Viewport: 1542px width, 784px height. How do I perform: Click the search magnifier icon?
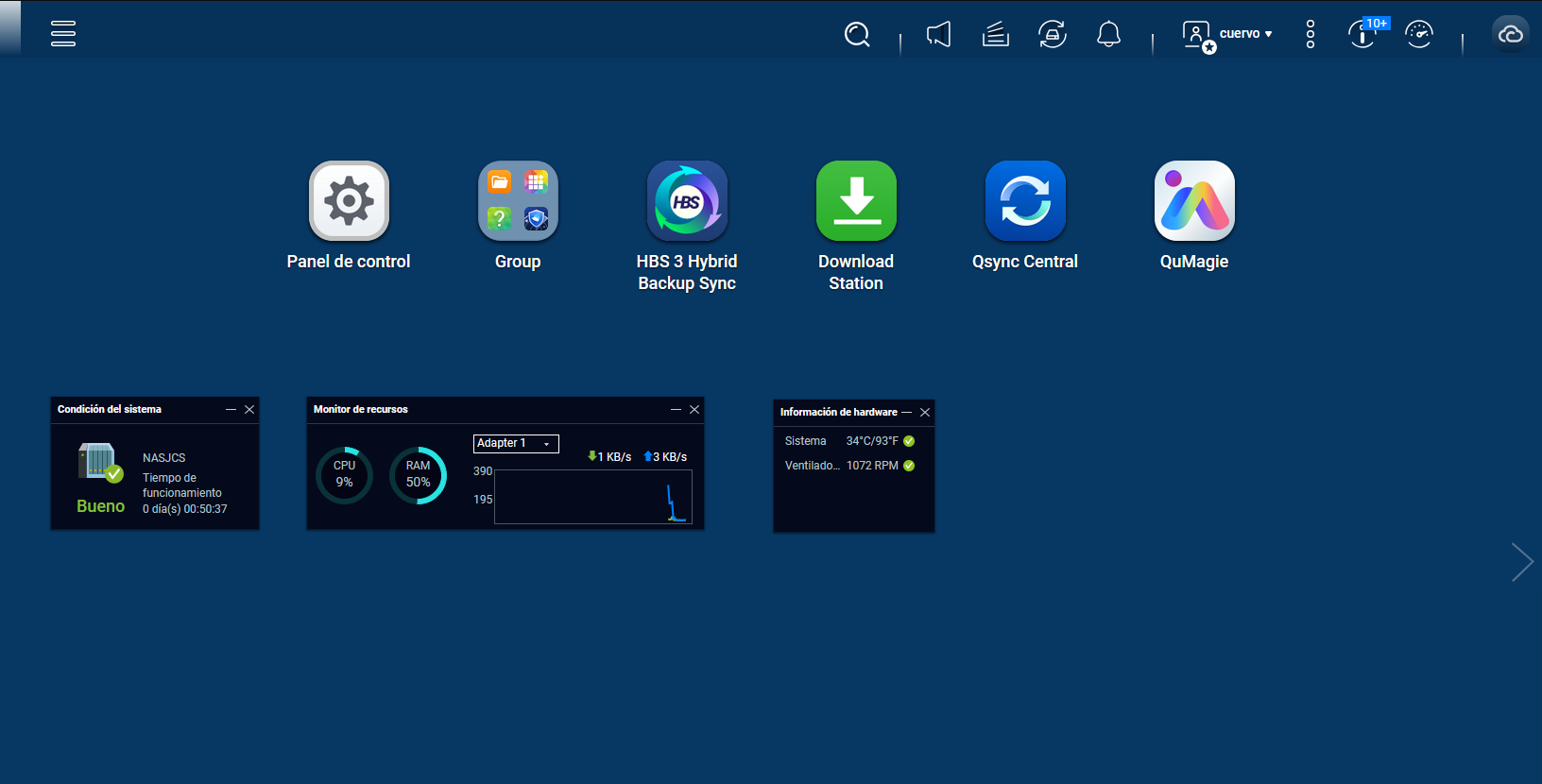tap(857, 35)
